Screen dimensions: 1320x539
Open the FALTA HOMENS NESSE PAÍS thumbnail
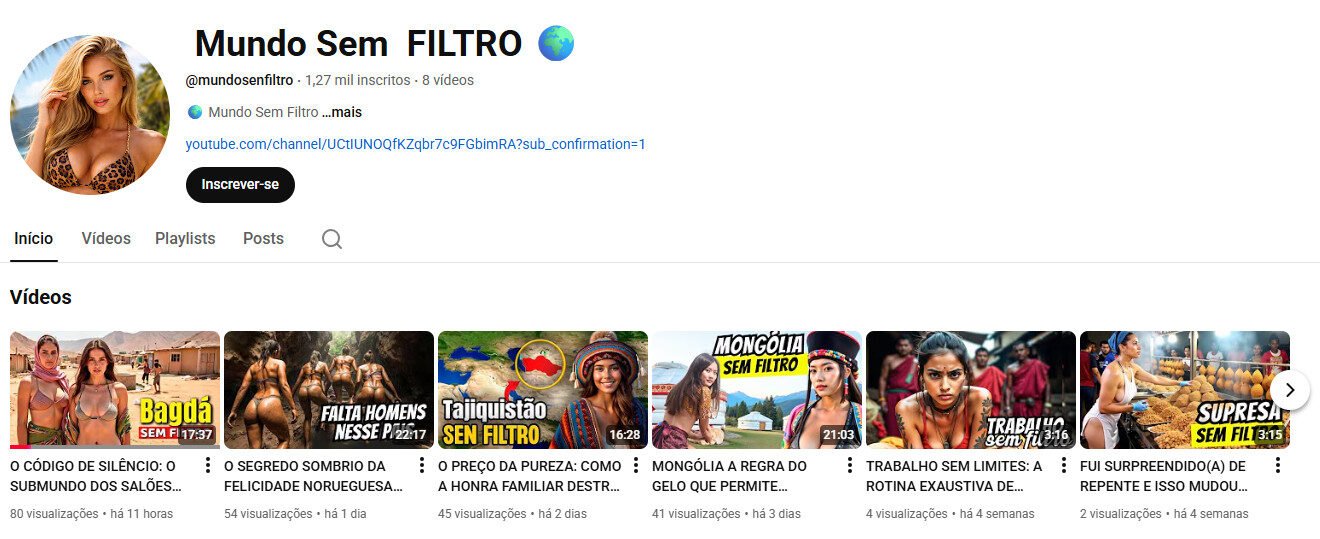pos(329,390)
